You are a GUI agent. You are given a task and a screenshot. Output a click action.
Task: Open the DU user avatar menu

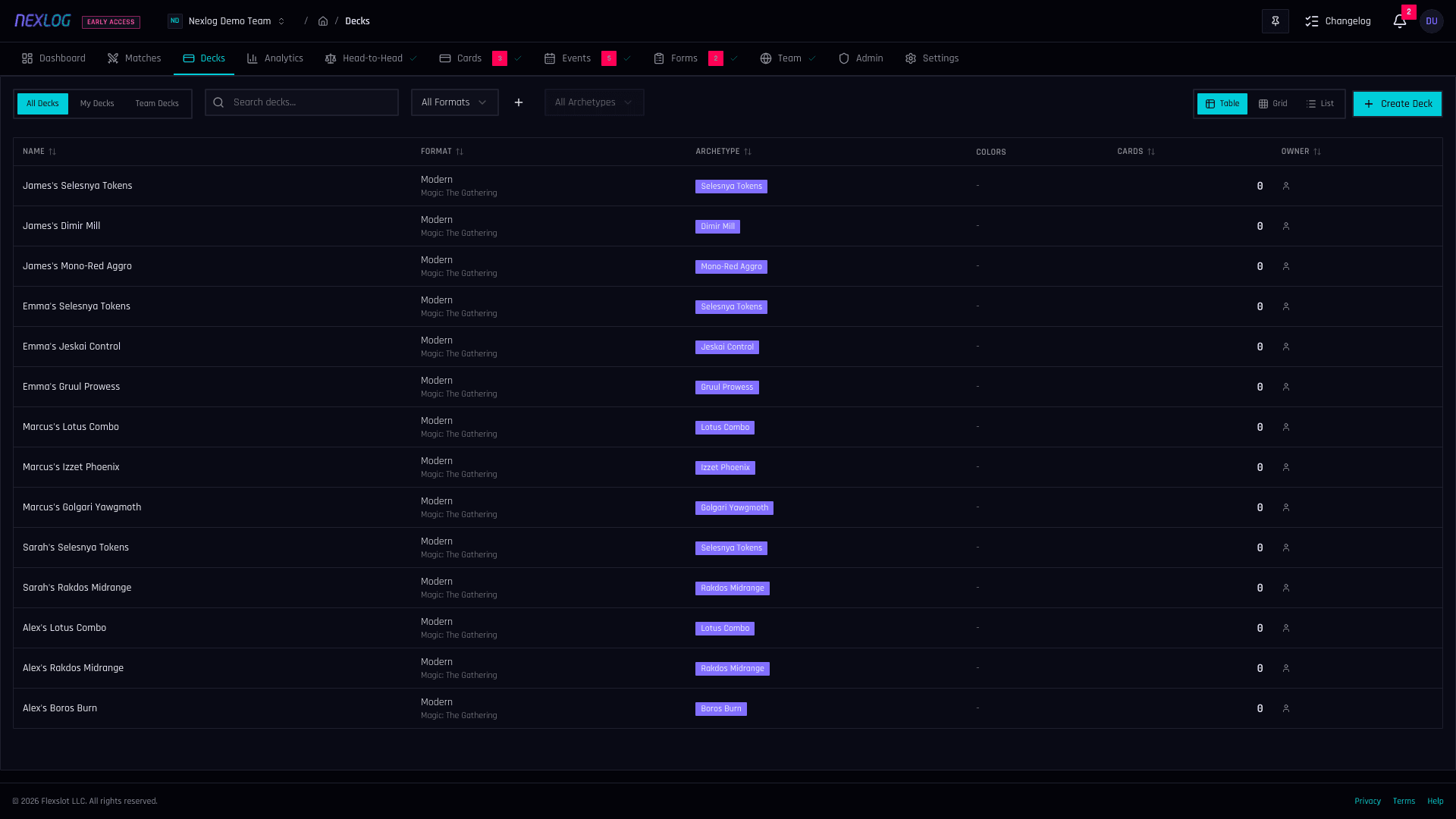(1432, 21)
